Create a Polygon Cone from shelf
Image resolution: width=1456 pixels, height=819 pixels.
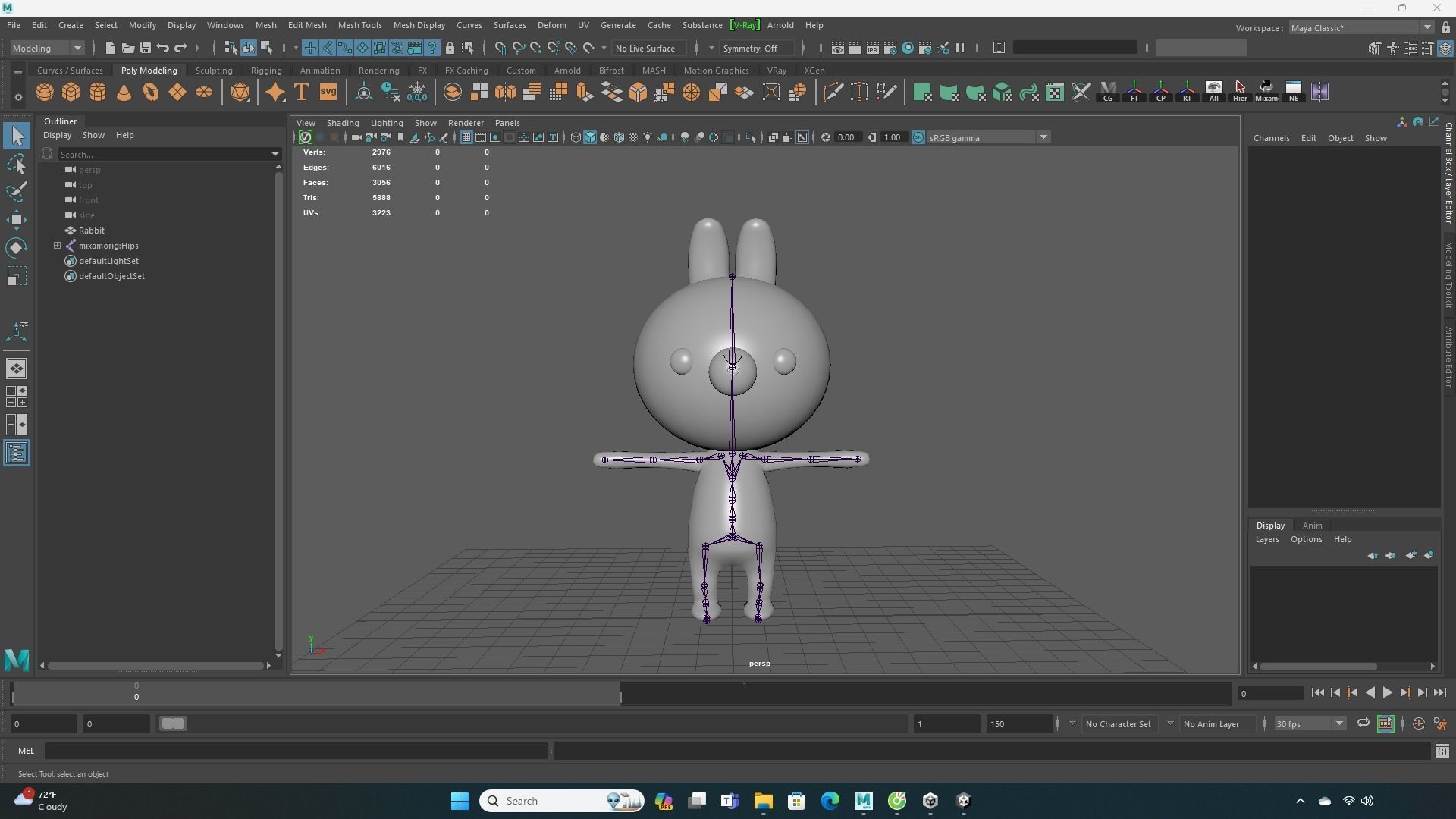coord(124,93)
